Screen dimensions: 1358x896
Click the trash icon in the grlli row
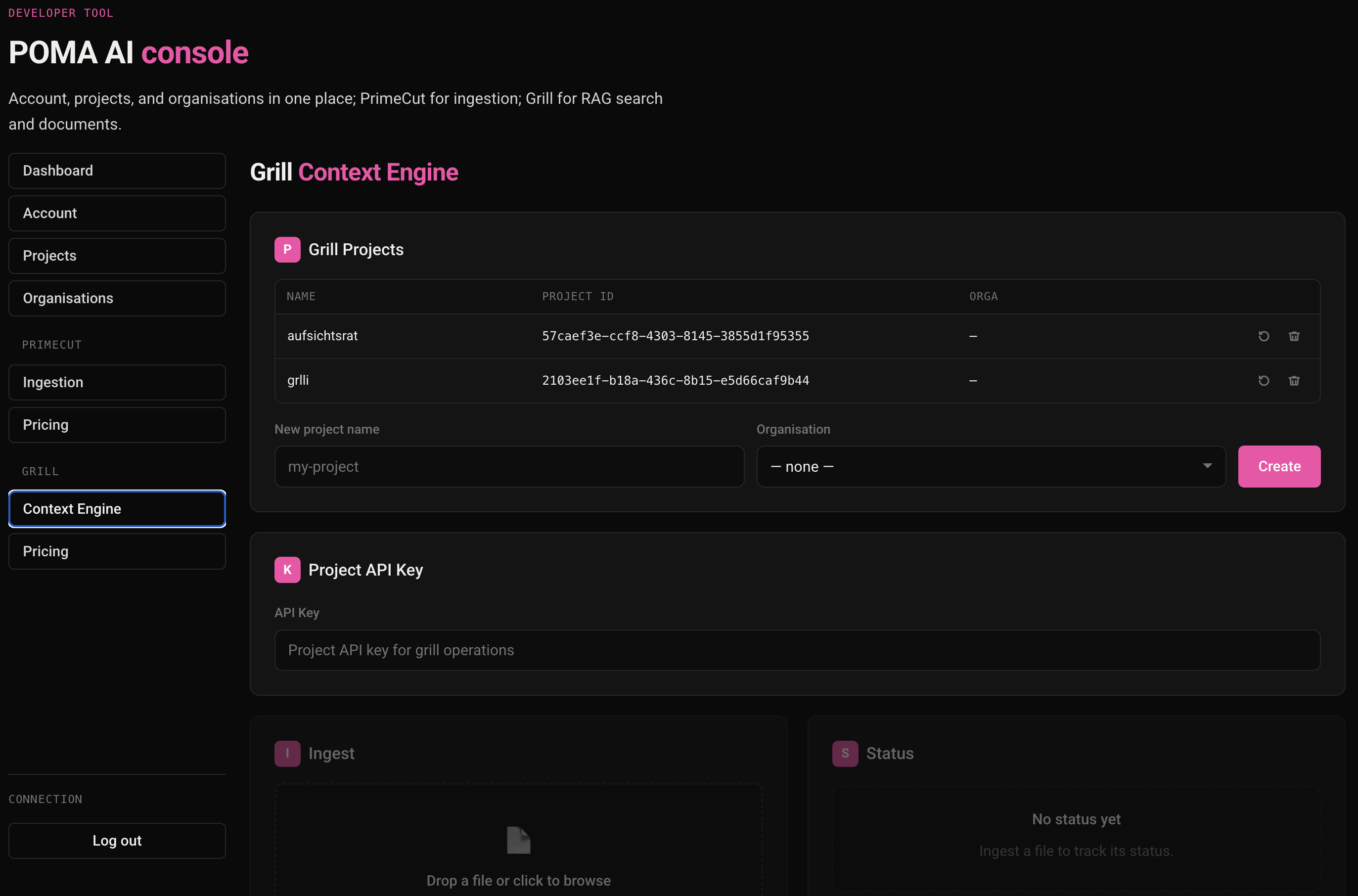click(x=1294, y=381)
